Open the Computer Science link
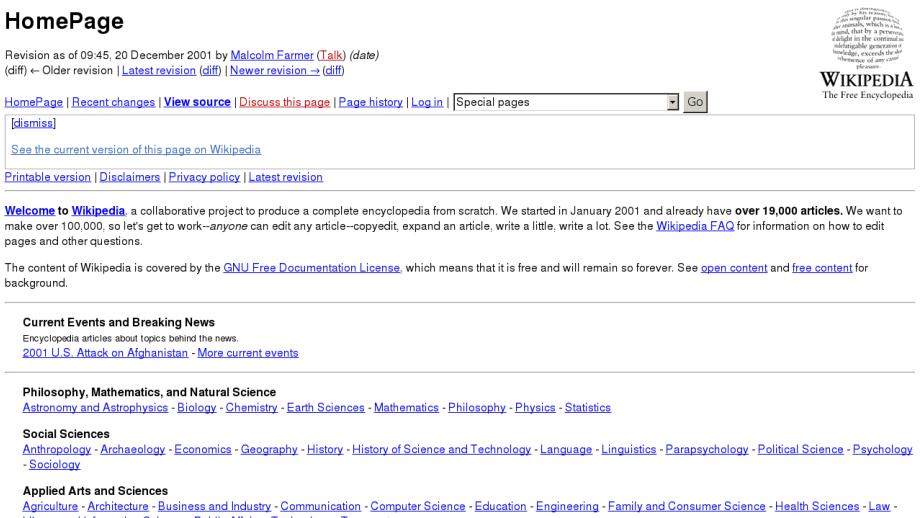Image resolution: width=920 pixels, height=518 pixels. [x=418, y=506]
